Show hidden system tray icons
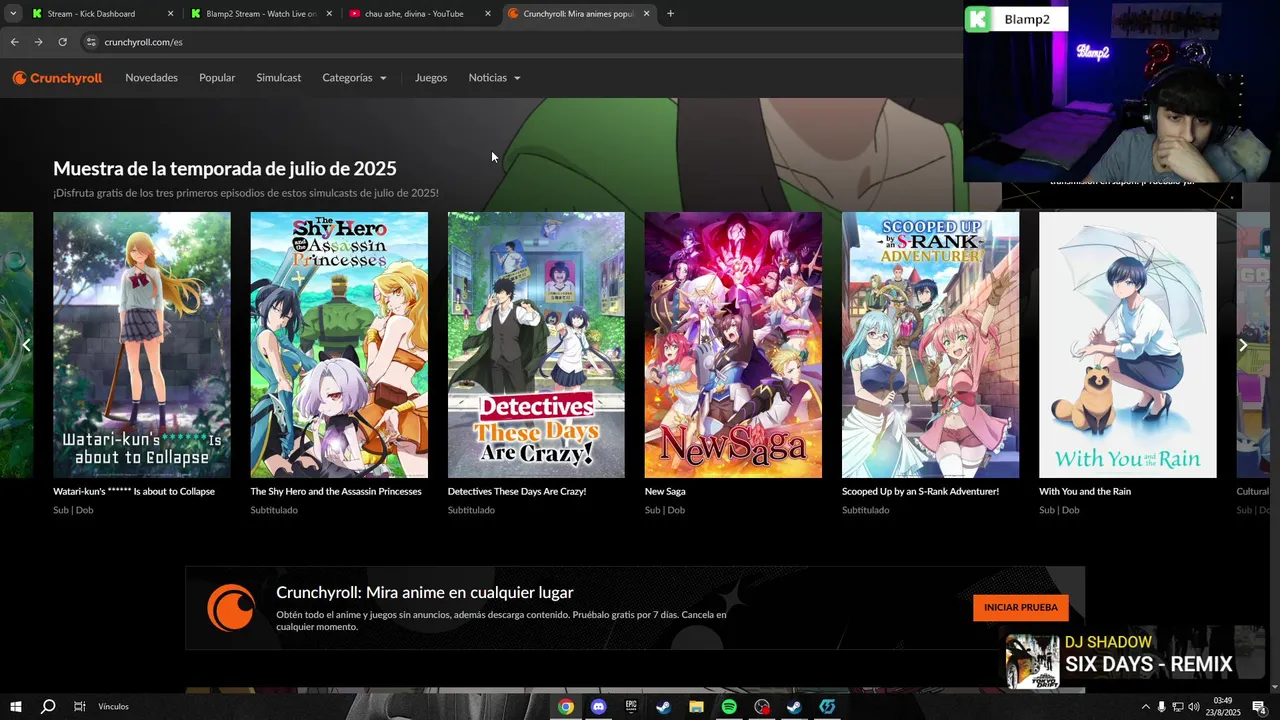 point(1145,707)
